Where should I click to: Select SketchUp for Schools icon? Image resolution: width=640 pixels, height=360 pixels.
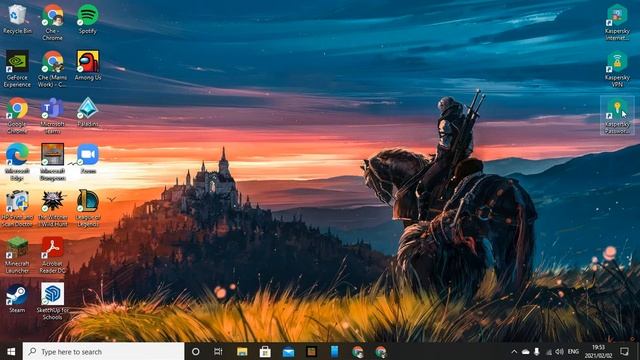[x=52, y=302]
